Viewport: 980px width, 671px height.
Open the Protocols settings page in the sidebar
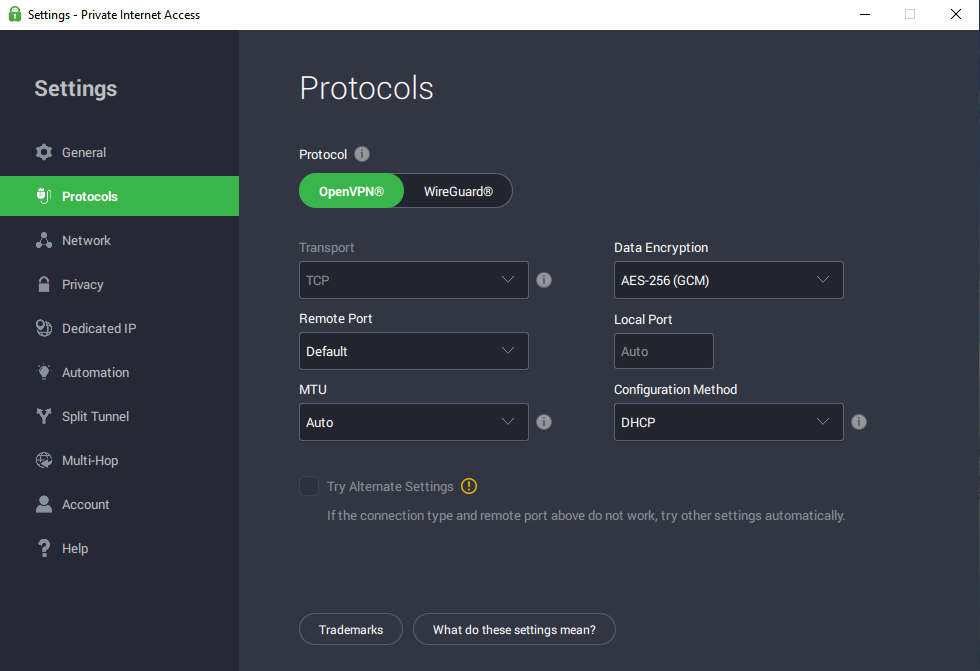click(x=119, y=196)
